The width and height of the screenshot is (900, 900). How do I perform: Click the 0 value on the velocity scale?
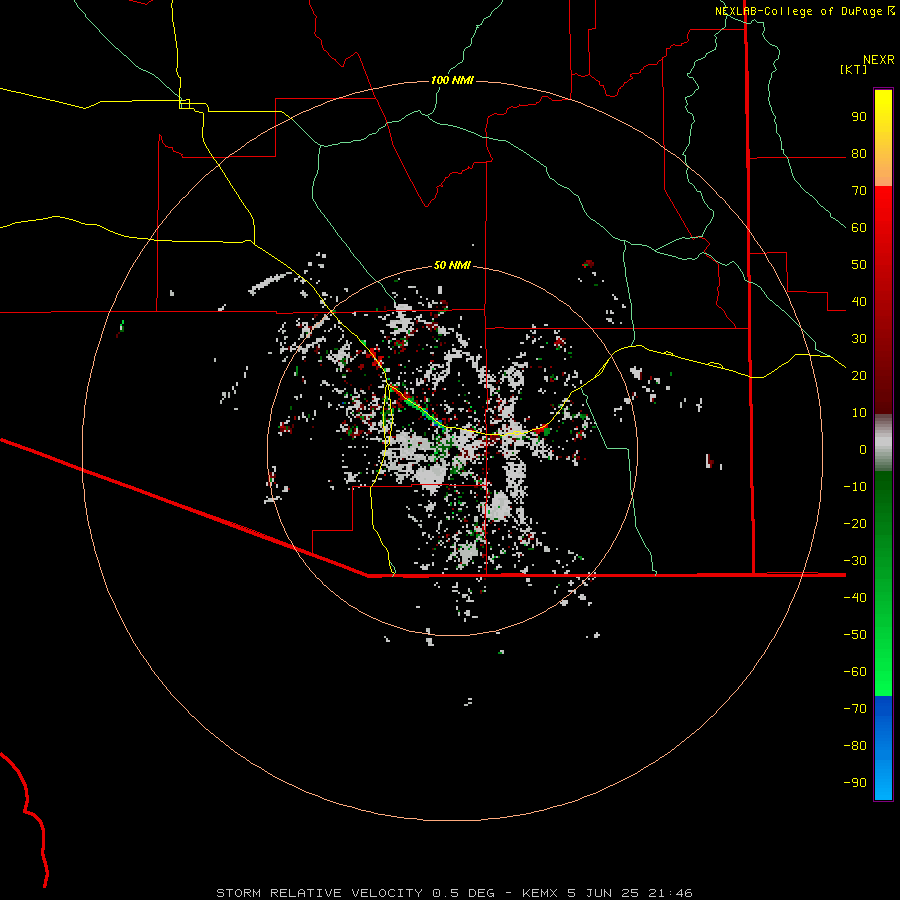(863, 449)
